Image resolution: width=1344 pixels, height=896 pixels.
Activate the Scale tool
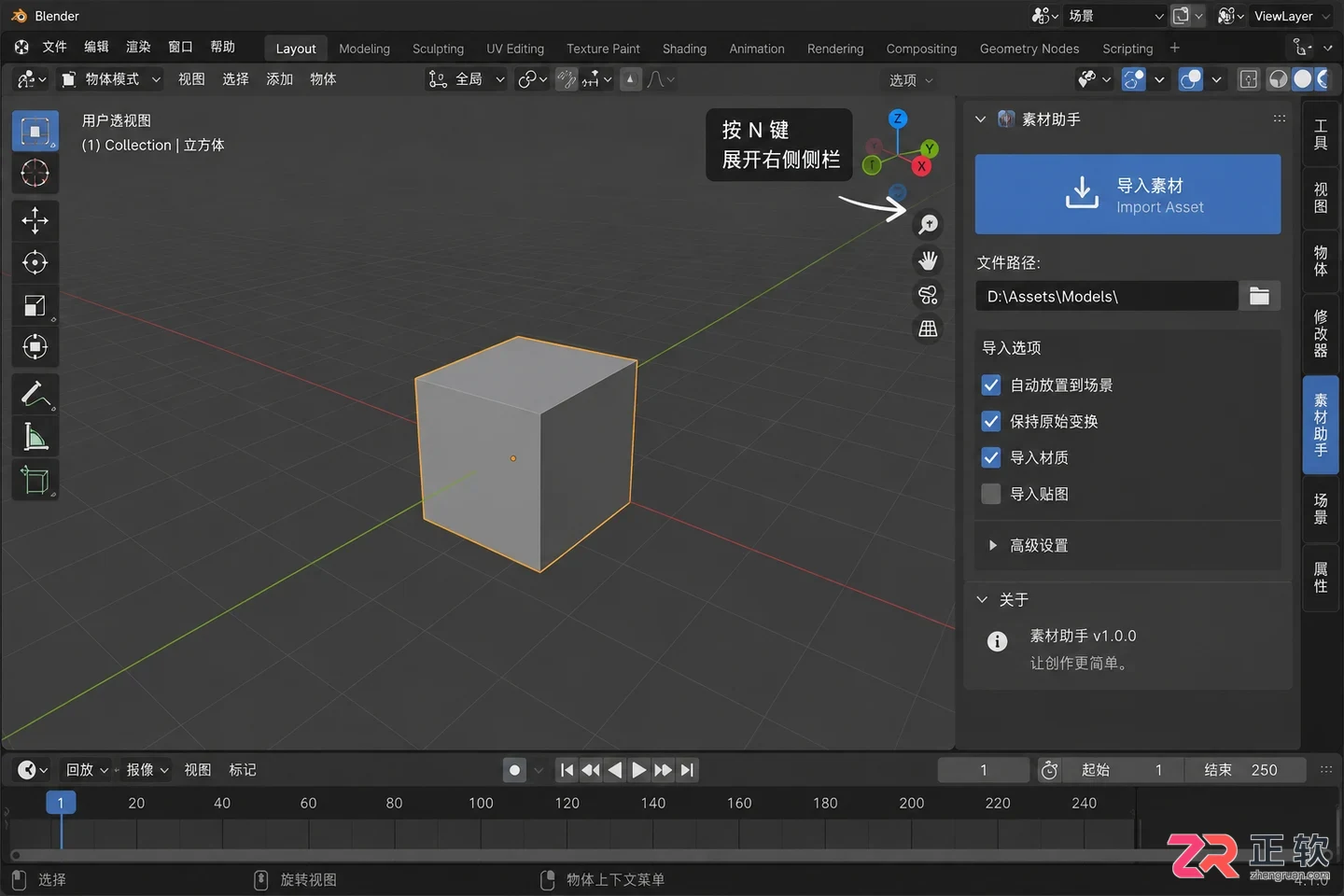point(35,305)
